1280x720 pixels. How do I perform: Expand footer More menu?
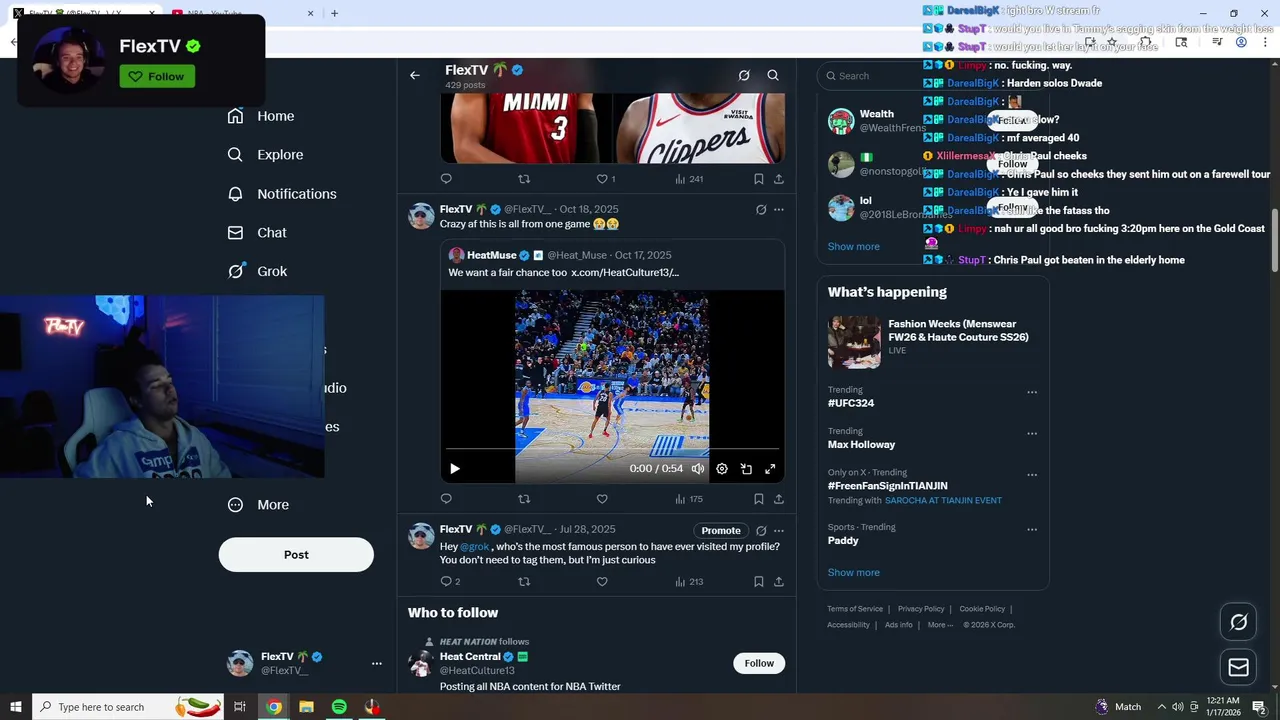[x=940, y=625]
